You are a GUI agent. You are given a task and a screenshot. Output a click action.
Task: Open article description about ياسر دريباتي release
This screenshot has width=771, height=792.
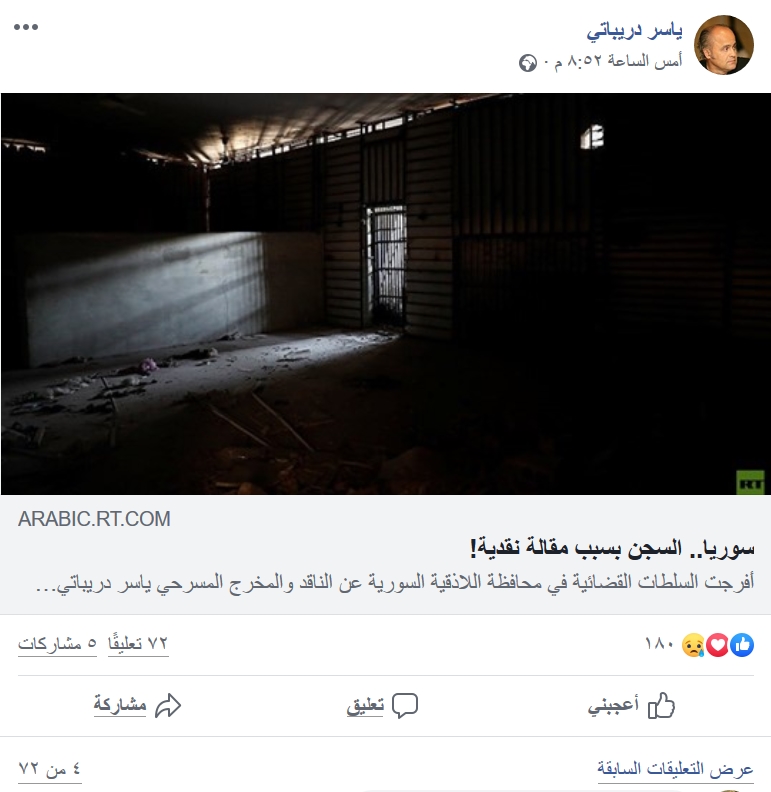pos(395,583)
